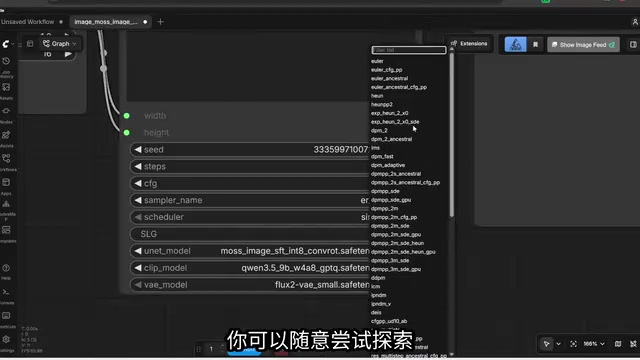
Task: Pick lms sampler entry
Action: click(375, 148)
